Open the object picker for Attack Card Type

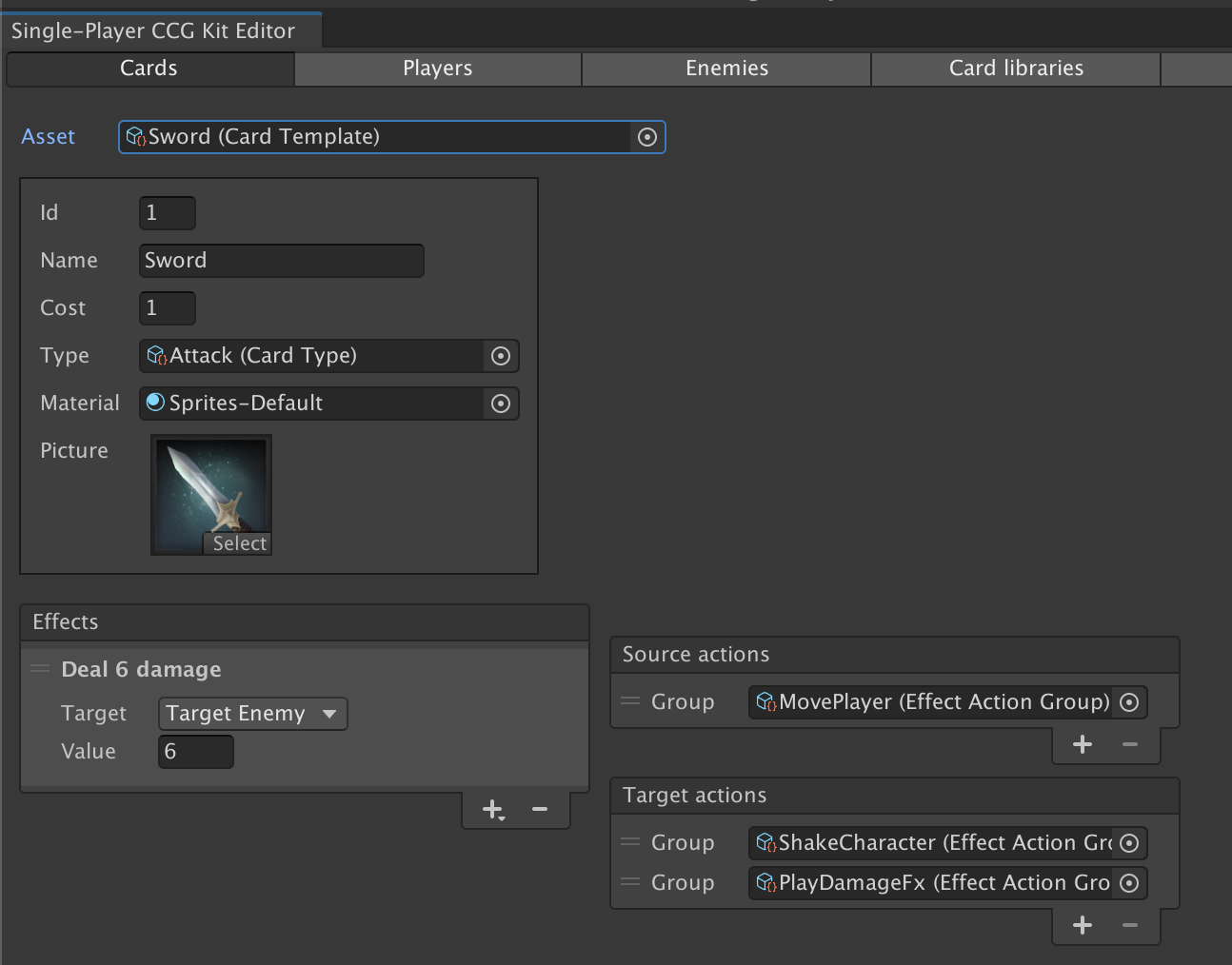501,356
